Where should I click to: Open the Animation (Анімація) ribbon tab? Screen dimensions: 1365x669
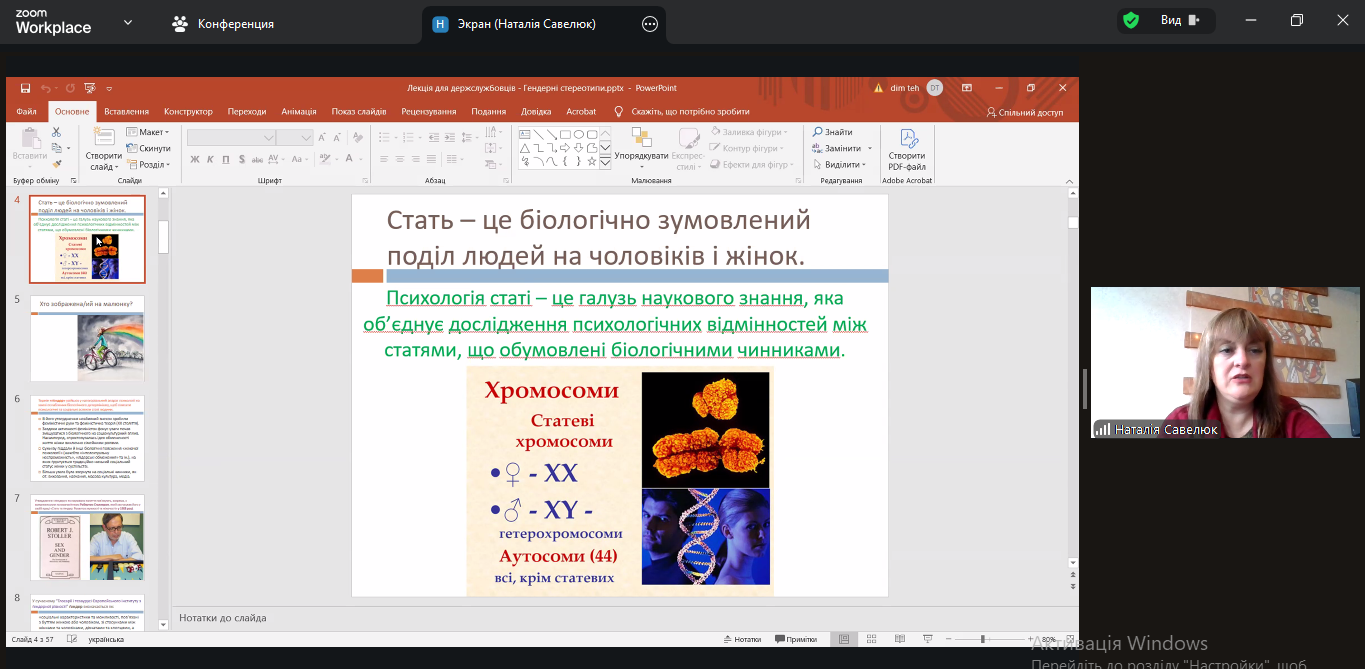click(x=299, y=112)
